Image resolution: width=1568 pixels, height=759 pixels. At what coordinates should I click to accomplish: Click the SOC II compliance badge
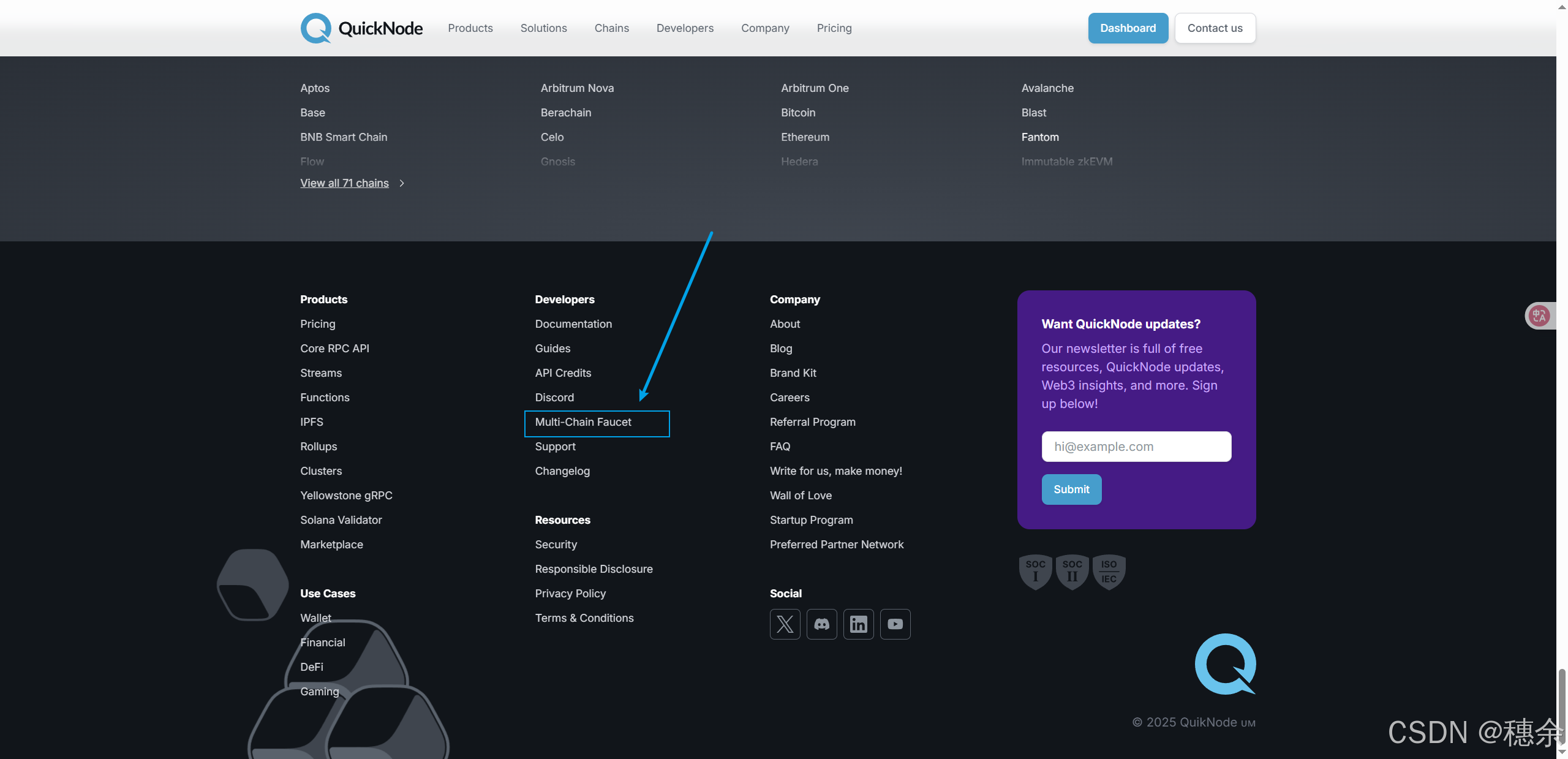coord(1072,572)
